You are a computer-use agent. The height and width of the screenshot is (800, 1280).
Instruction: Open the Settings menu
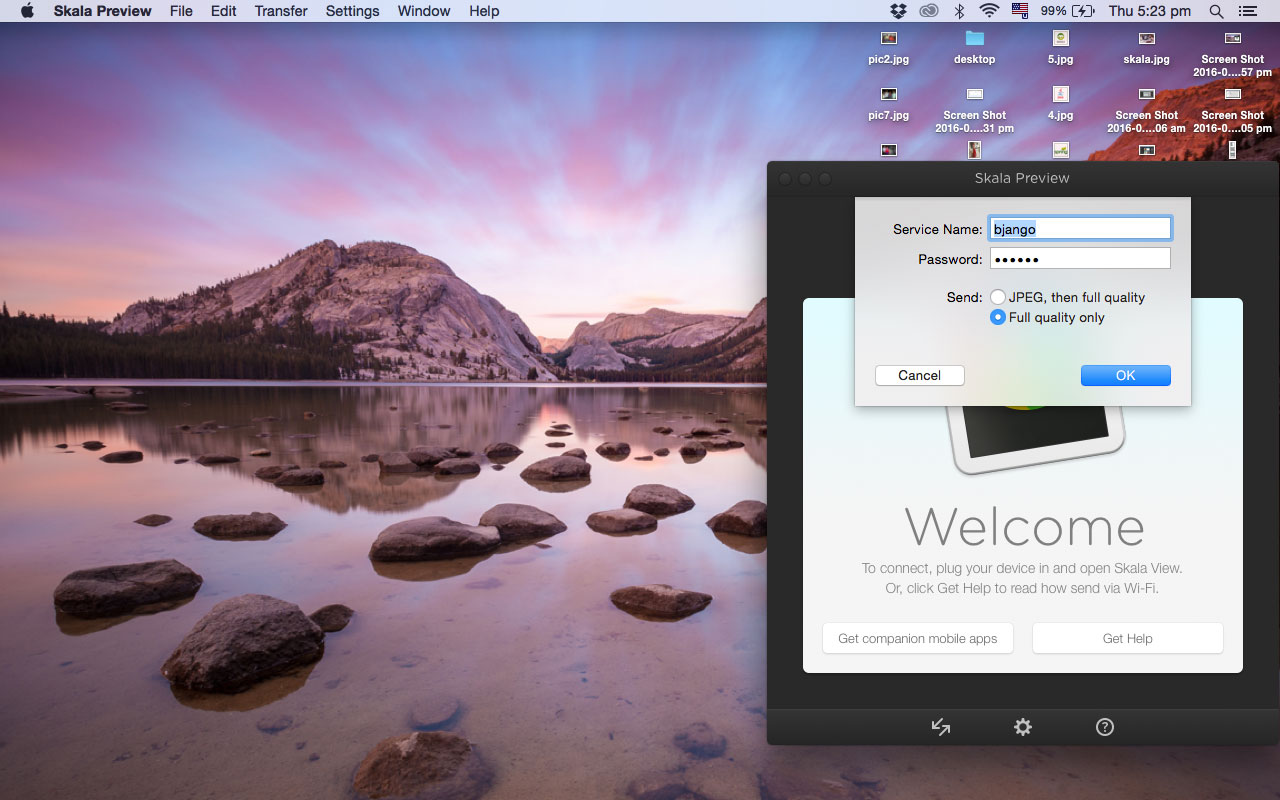(352, 11)
